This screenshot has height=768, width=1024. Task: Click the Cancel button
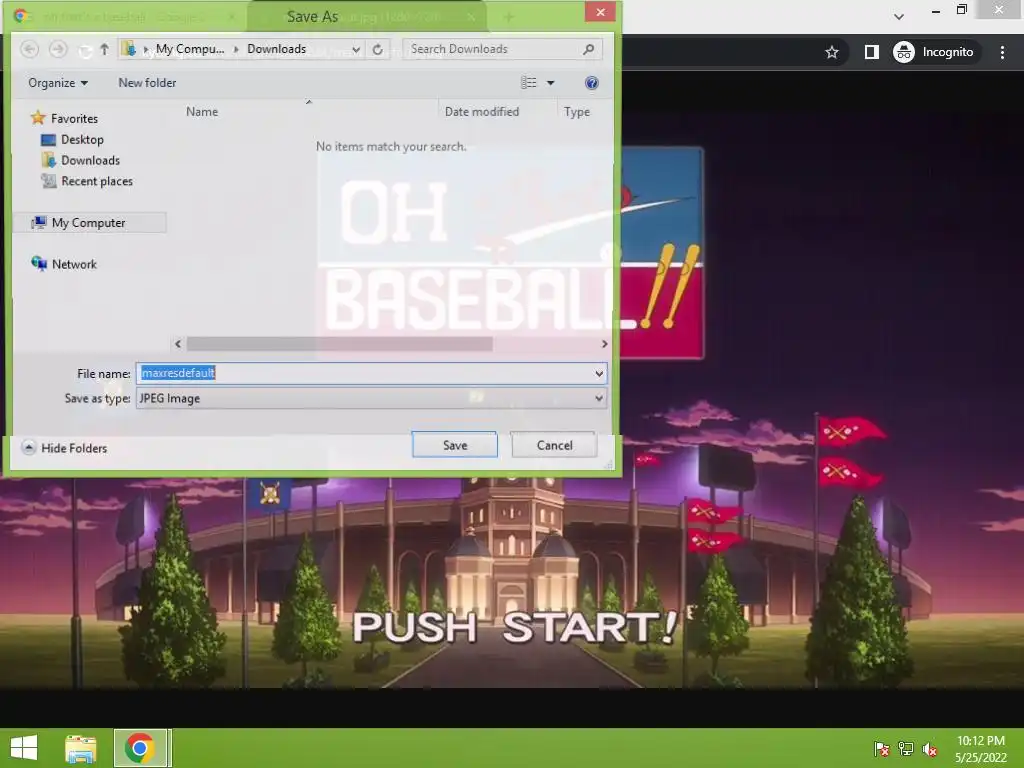554,445
